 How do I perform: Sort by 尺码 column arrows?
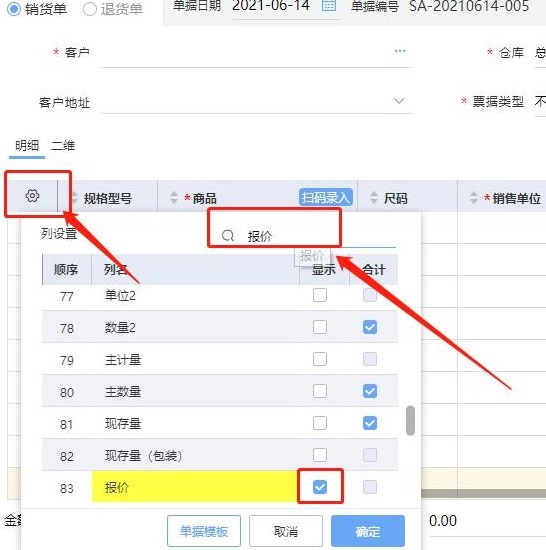pyautogui.click(x=374, y=197)
